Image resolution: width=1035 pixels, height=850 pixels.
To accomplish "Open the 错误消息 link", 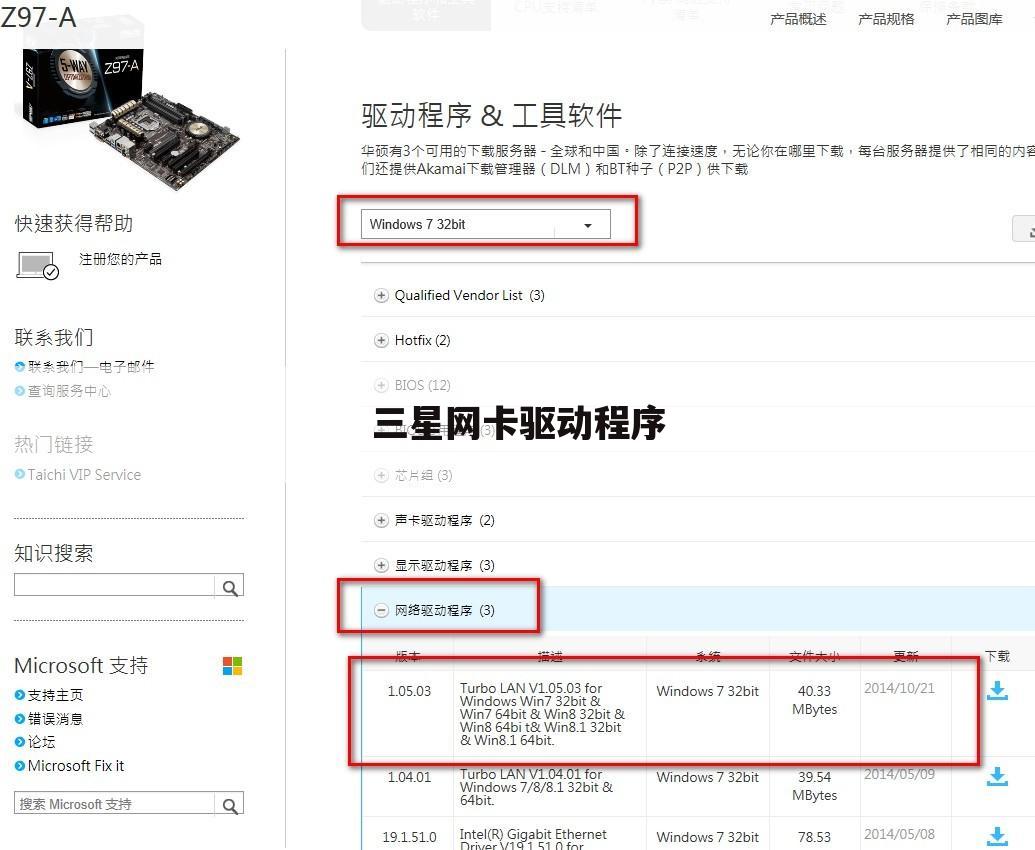I will [55, 719].
